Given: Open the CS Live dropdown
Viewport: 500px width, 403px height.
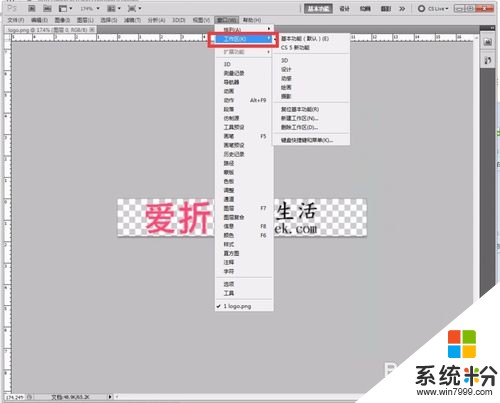Looking at the screenshot, I should (433, 9).
